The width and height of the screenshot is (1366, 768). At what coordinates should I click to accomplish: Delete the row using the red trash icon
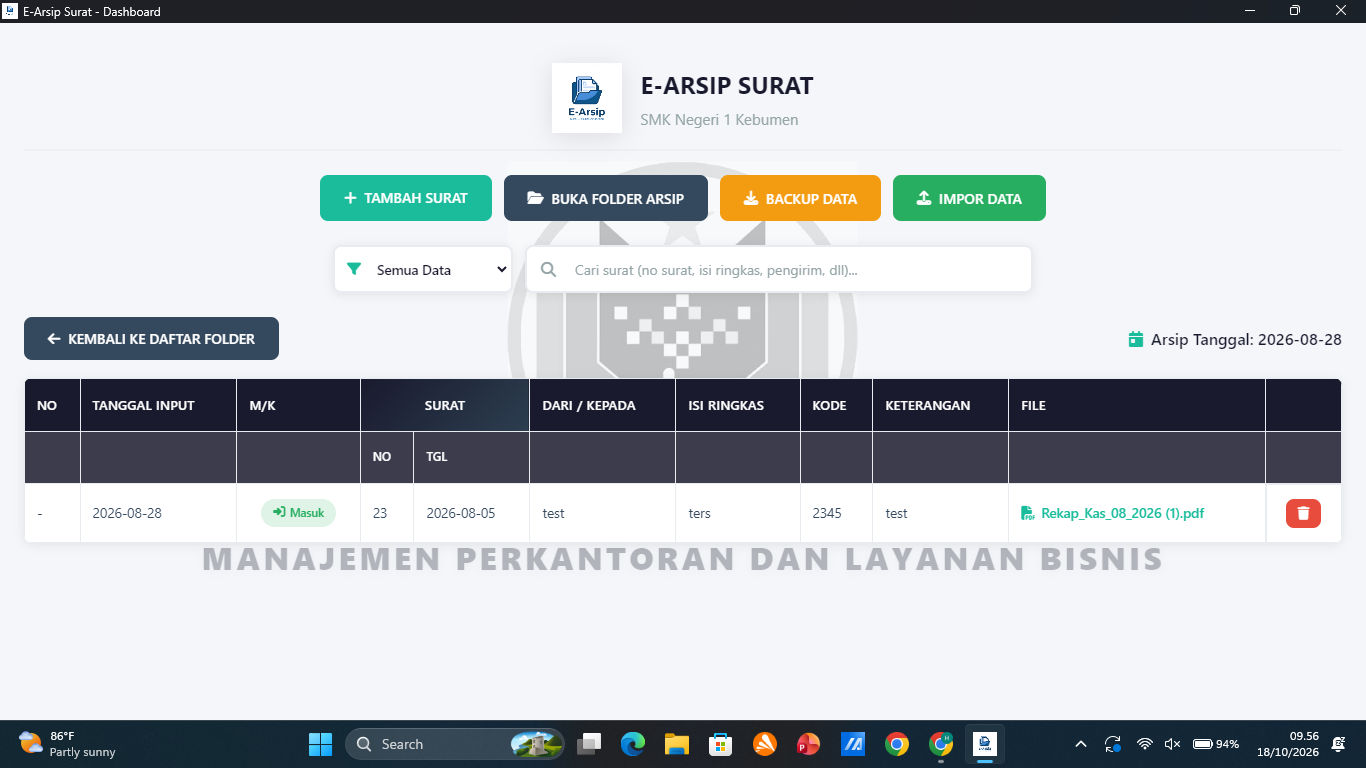click(x=1303, y=513)
